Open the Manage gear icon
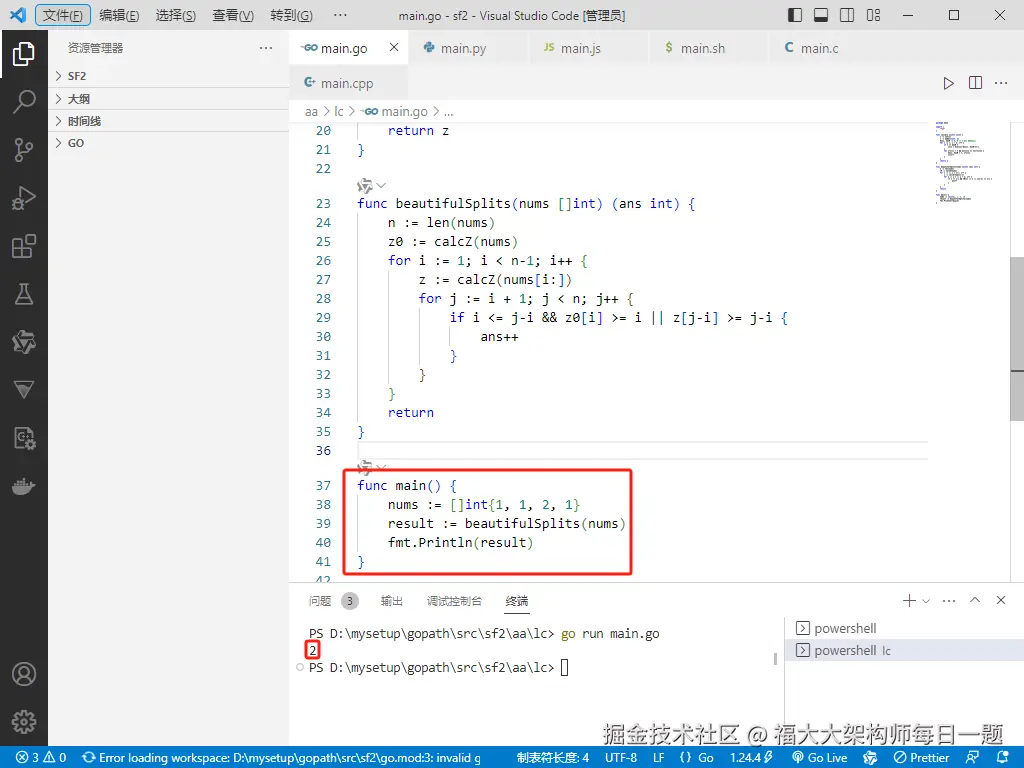The width and height of the screenshot is (1024, 768). 24,722
